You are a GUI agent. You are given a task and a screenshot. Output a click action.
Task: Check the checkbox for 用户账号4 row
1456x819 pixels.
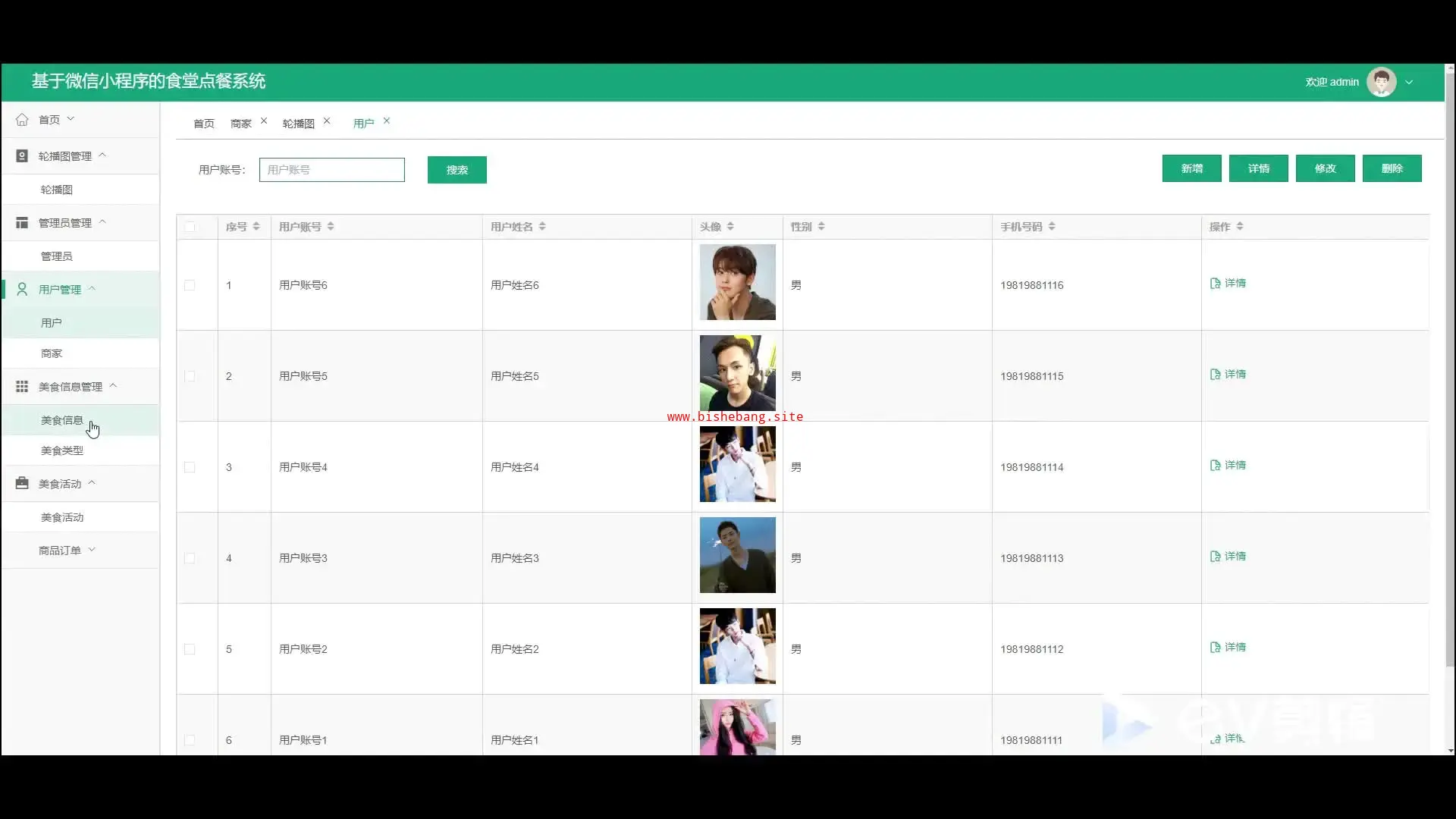190,467
